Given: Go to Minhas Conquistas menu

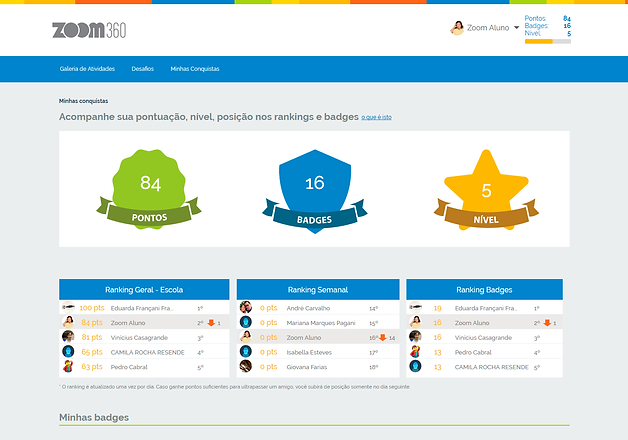Looking at the screenshot, I should point(195,69).
